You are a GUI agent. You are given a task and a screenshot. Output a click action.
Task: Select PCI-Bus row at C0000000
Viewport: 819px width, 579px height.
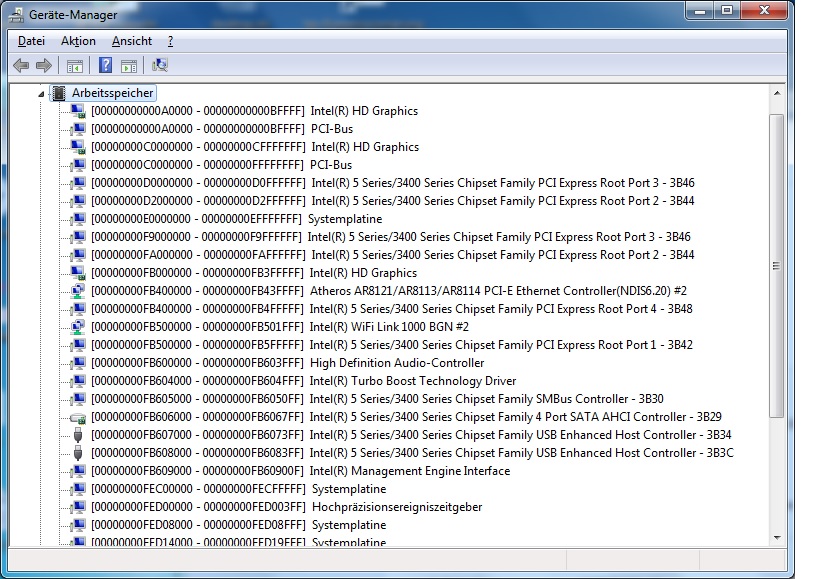tap(221, 165)
